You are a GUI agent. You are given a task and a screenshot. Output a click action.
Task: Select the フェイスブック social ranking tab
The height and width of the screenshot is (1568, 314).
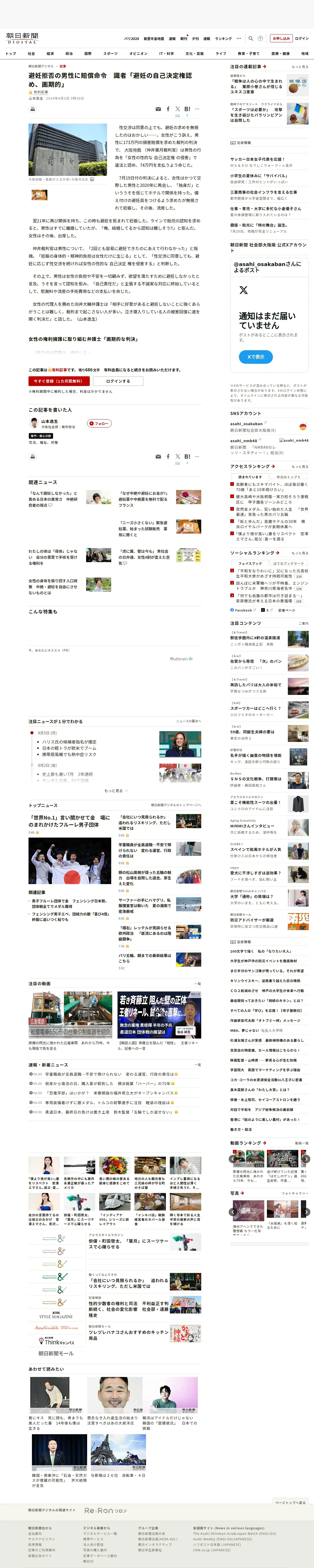pos(250,564)
